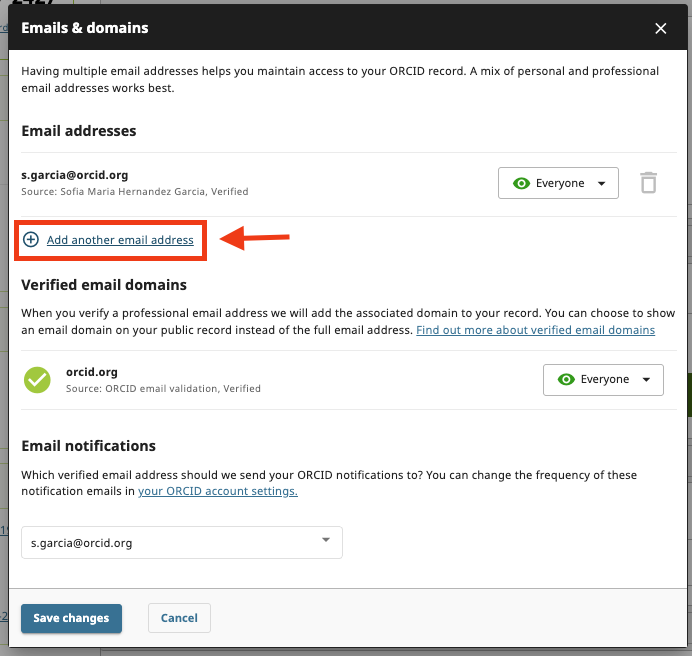Click Add another email address link

pyautogui.click(x=120, y=240)
